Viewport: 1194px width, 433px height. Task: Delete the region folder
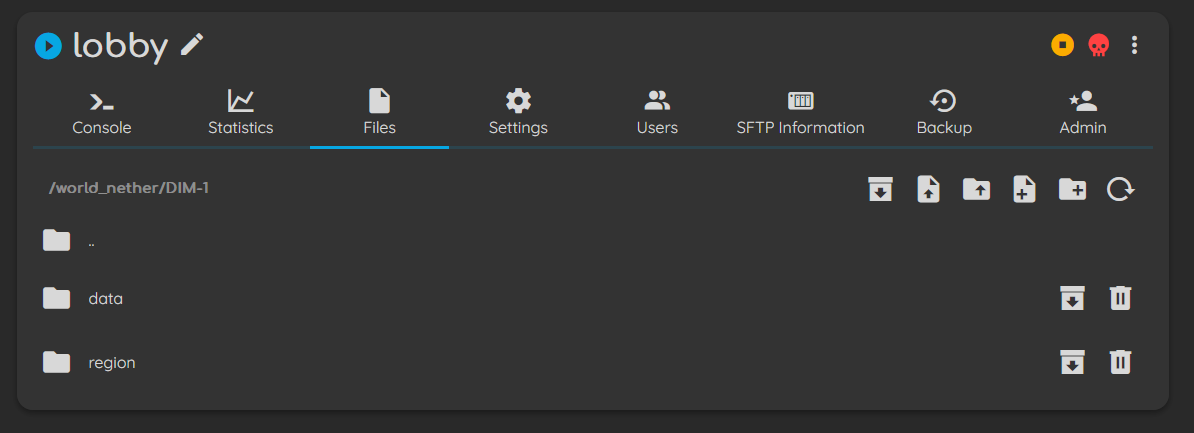[1120, 362]
